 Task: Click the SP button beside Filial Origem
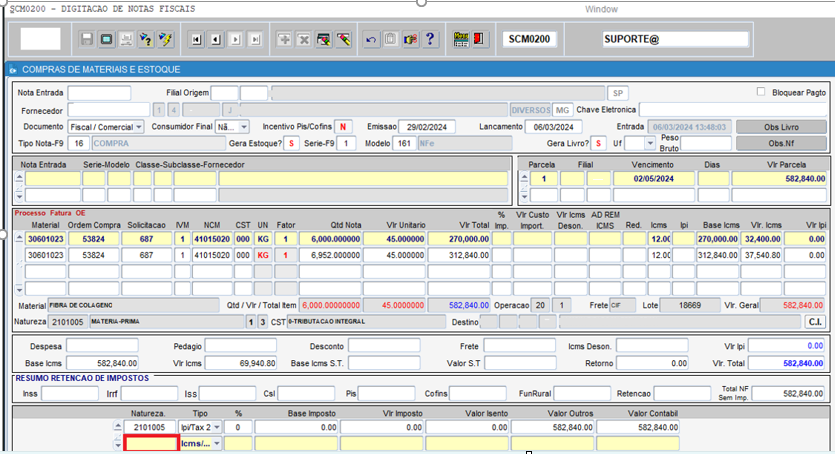click(x=618, y=93)
